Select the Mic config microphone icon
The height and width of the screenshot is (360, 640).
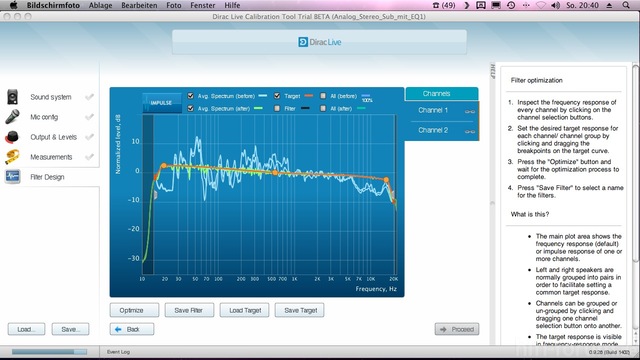pos(12,117)
